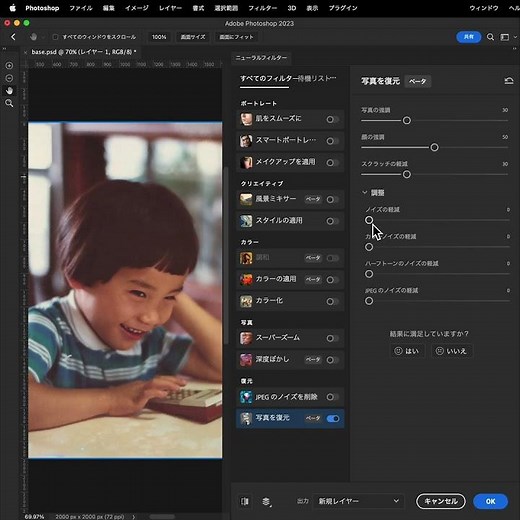Click the 写真を復元 filter thumbnail
Viewport: 520px width, 520px height.
tap(246, 418)
